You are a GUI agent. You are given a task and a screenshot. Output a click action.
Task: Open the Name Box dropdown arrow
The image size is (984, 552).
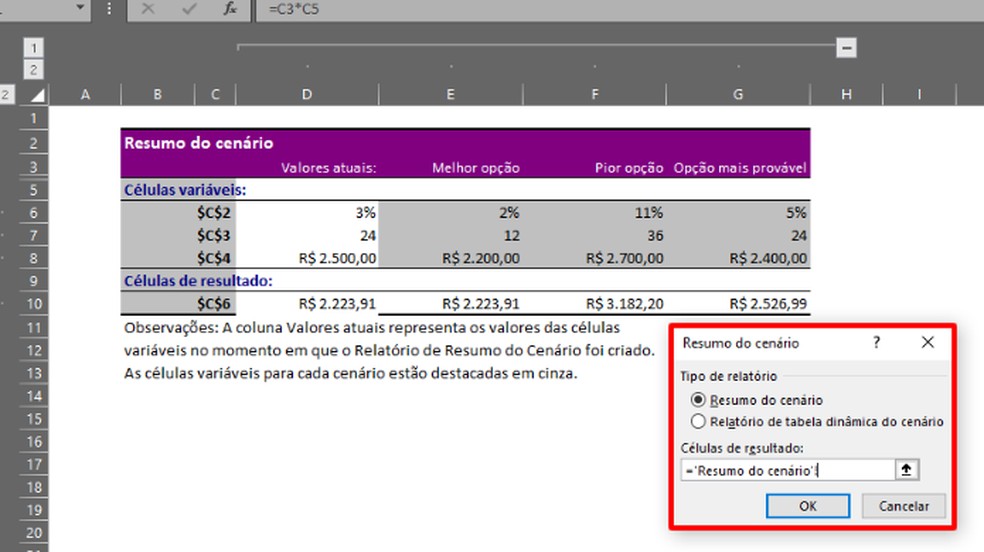pos(80,8)
